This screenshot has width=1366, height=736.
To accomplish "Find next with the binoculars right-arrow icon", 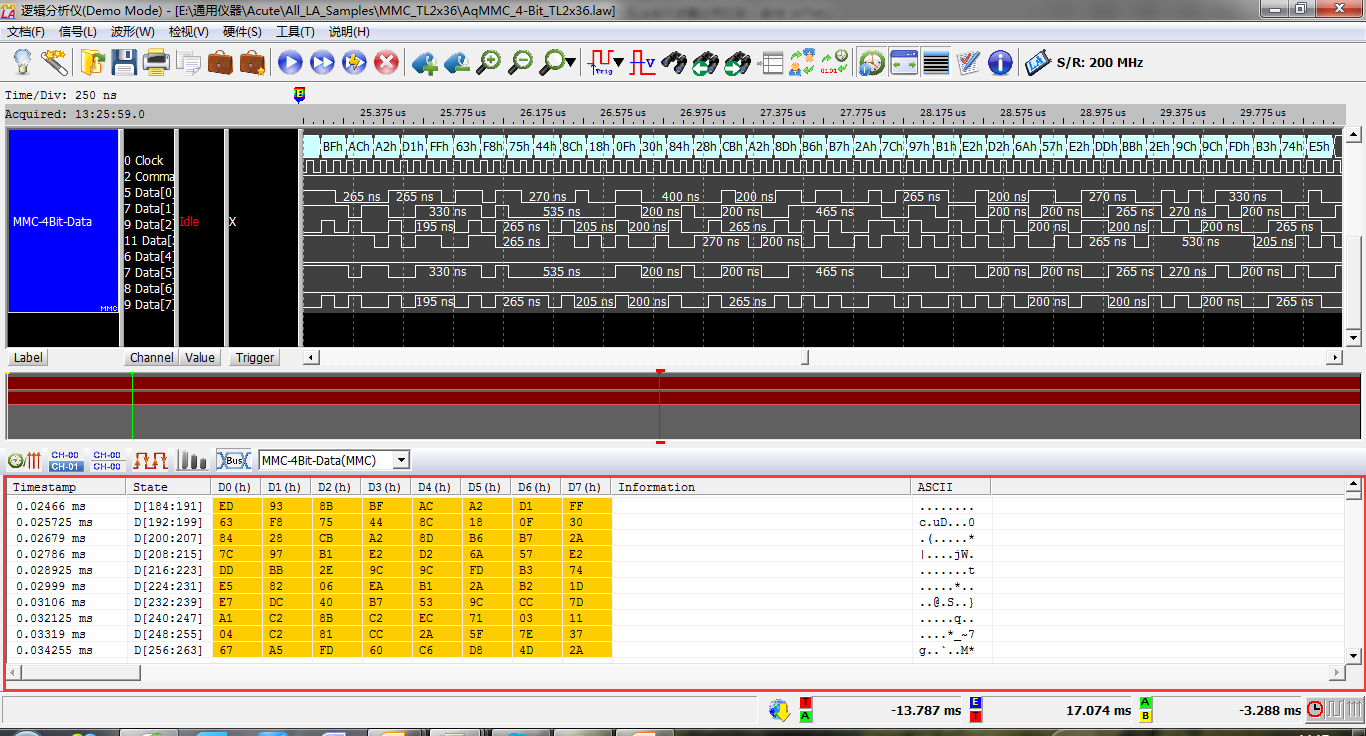I will (x=738, y=62).
